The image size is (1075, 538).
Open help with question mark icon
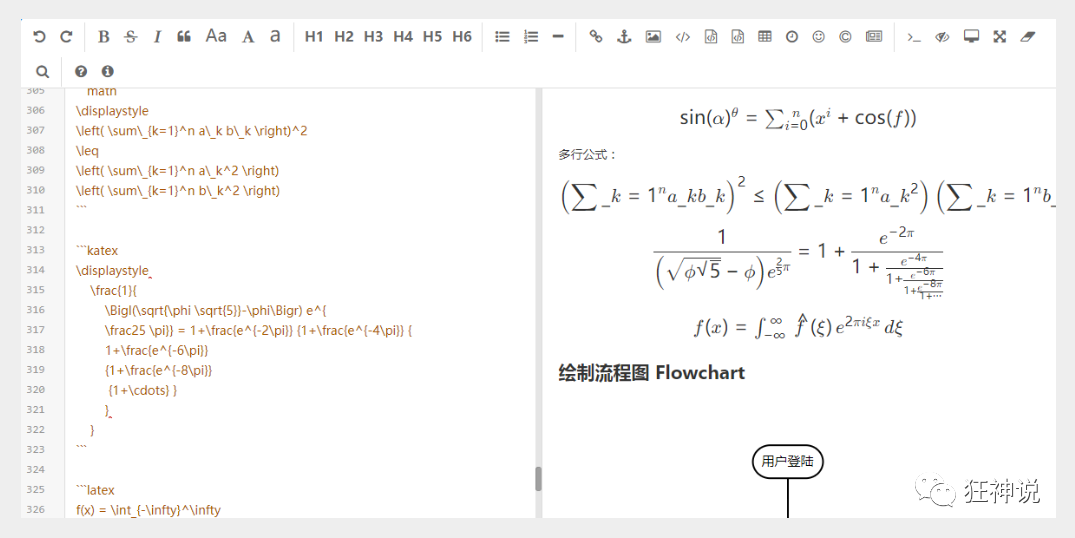tap(81, 71)
